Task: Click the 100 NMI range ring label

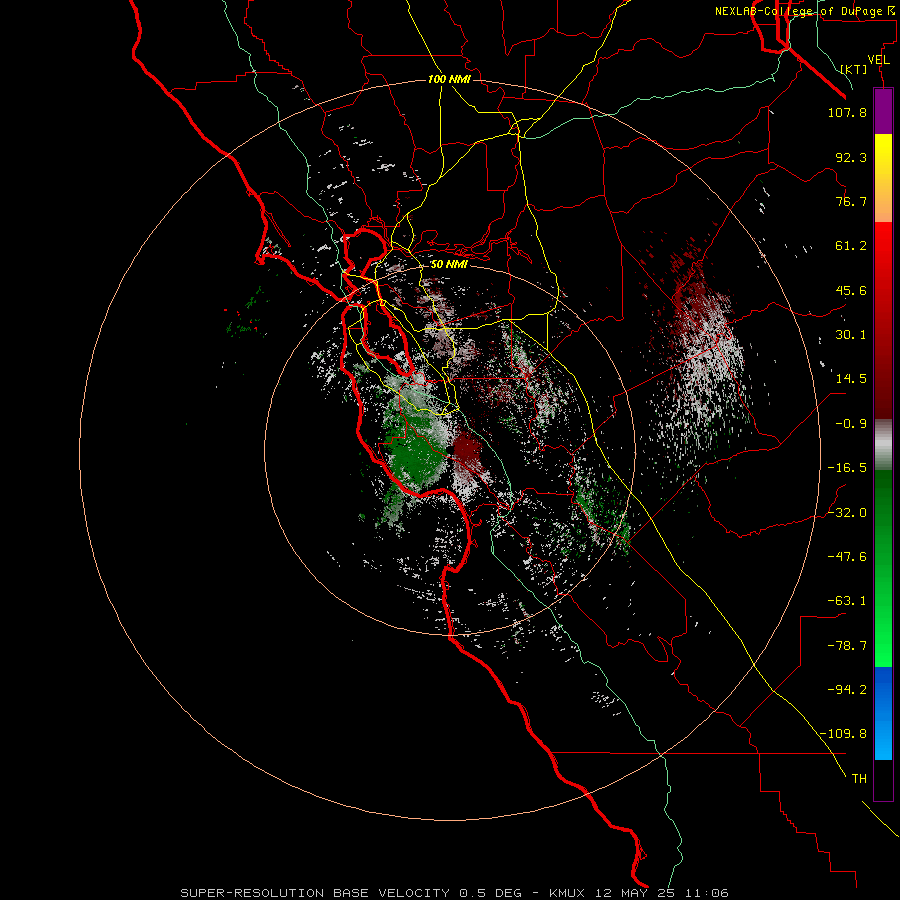Action: click(449, 79)
